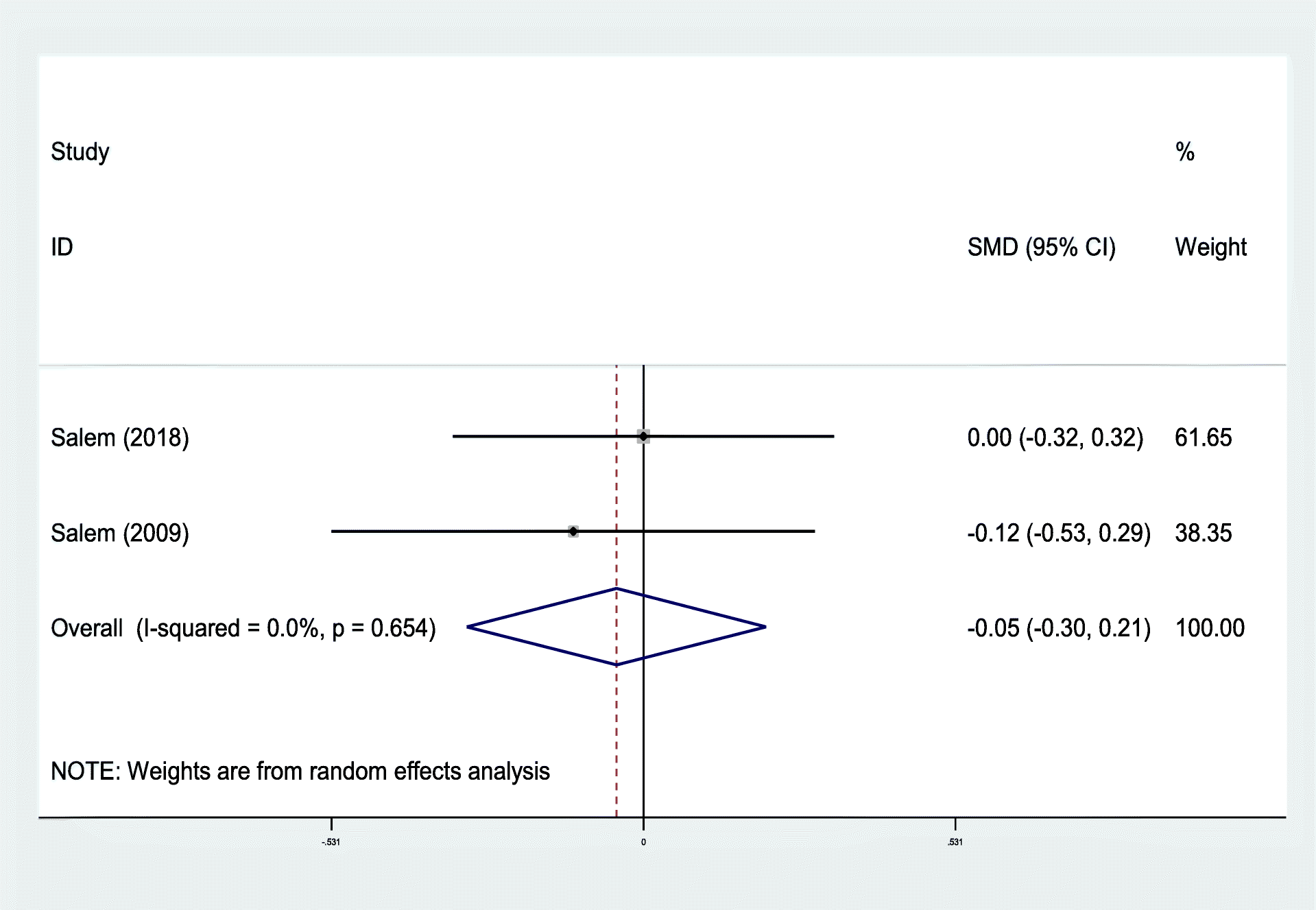Click the 'ID' header label
The image size is (1316, 910).
[x=62, y=247]
